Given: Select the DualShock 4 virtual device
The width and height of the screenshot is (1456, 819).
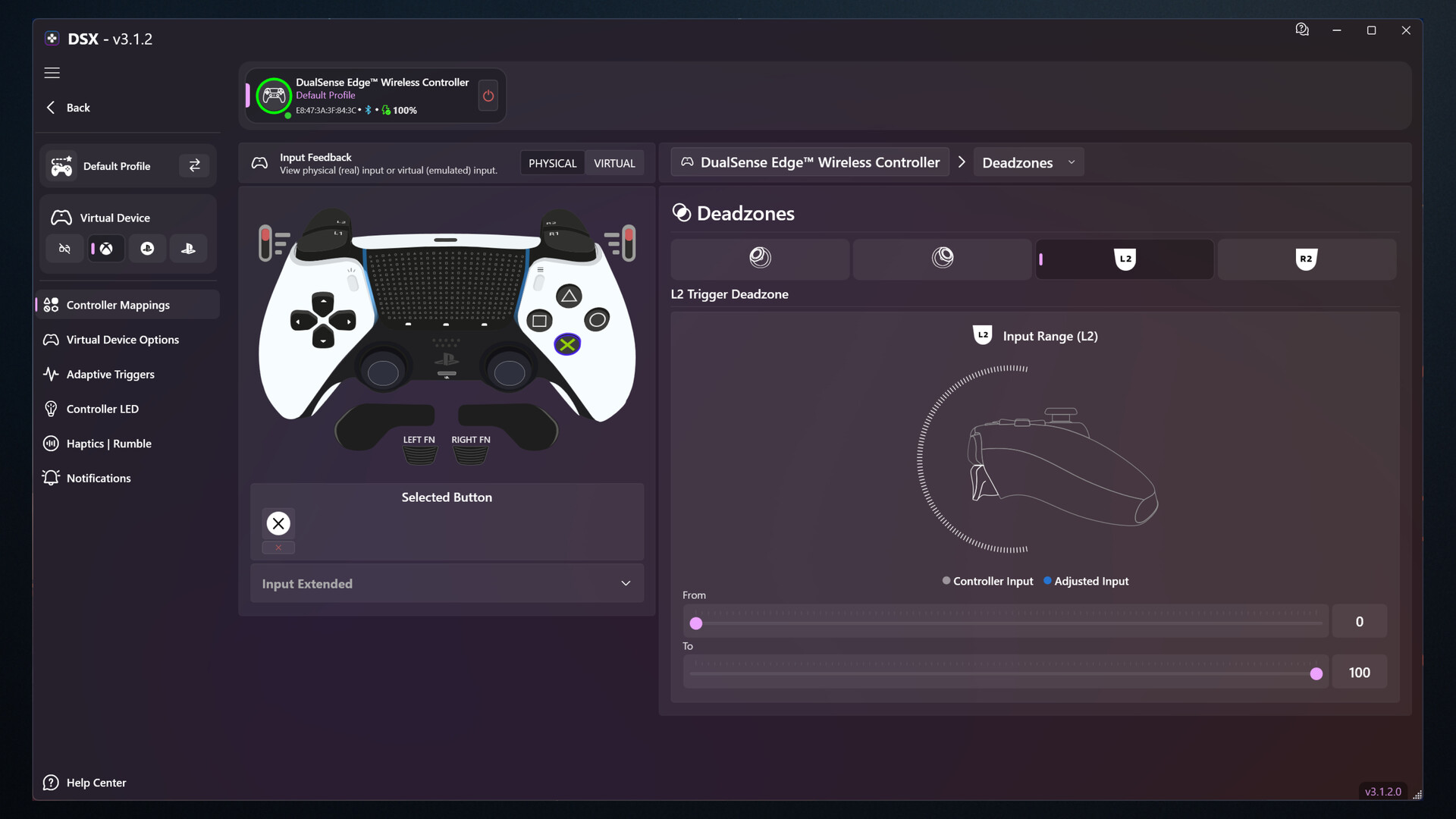Looking at the screenshot, I should 147,248.
